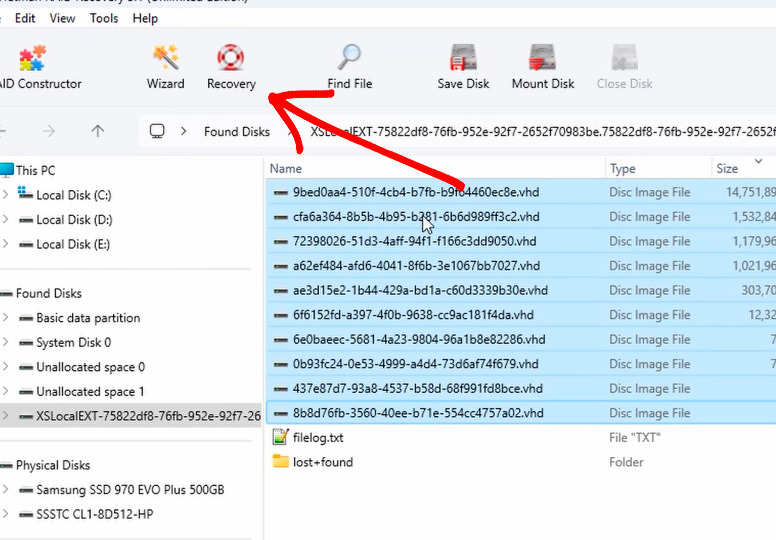Viewport: 776px width, 540px height.
Task: Select the ae3d15e2-1b44-429a vhd file
Action: 420,291
